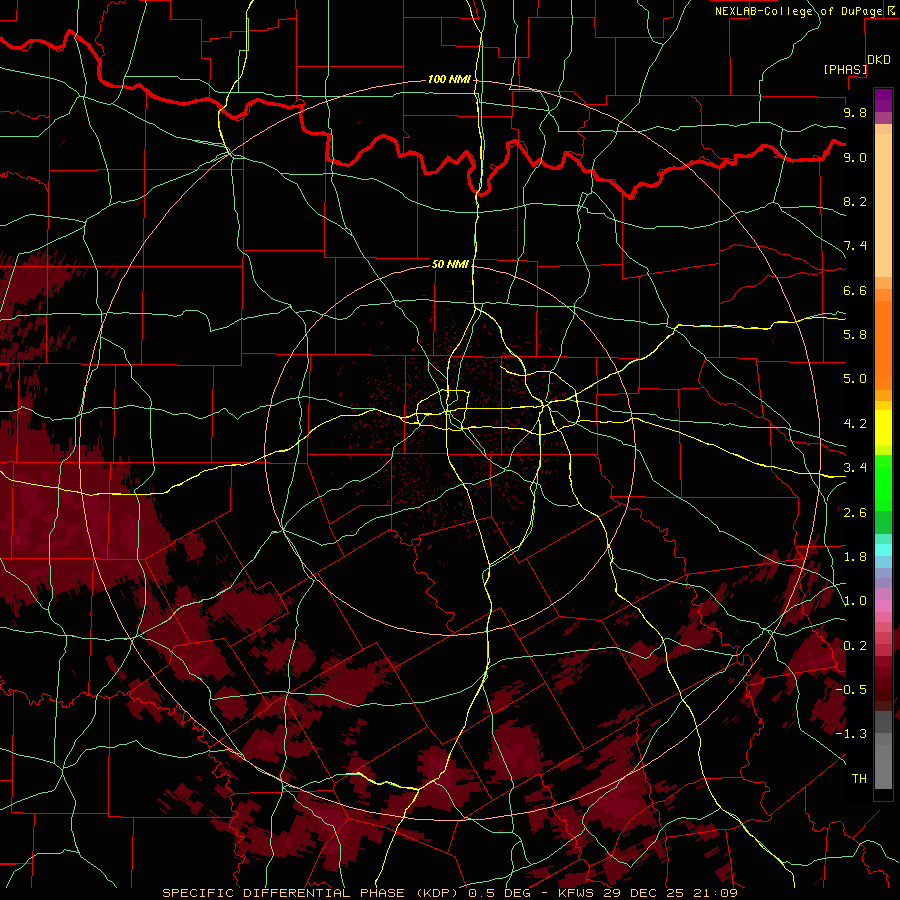Select the 100 NMI range ring label
The width and height of the screenshot is (900, 900).
[x=449, y=79]
